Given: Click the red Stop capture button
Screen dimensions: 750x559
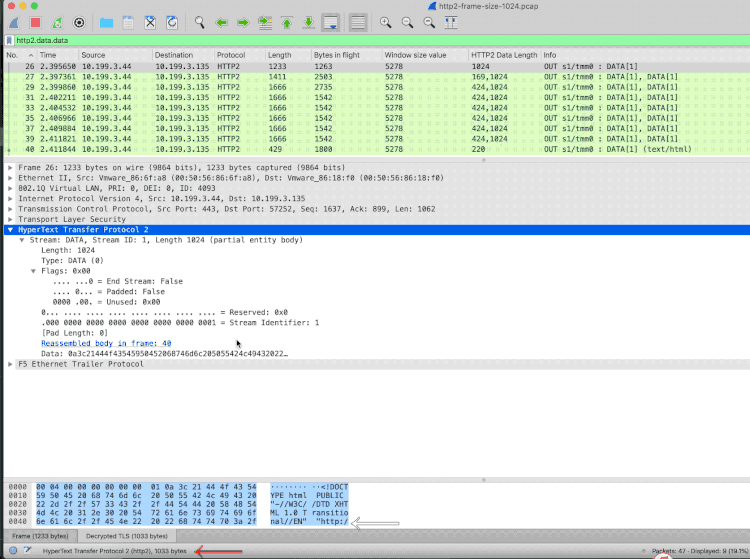Looking at the screenshot, I should click(34, 22).
